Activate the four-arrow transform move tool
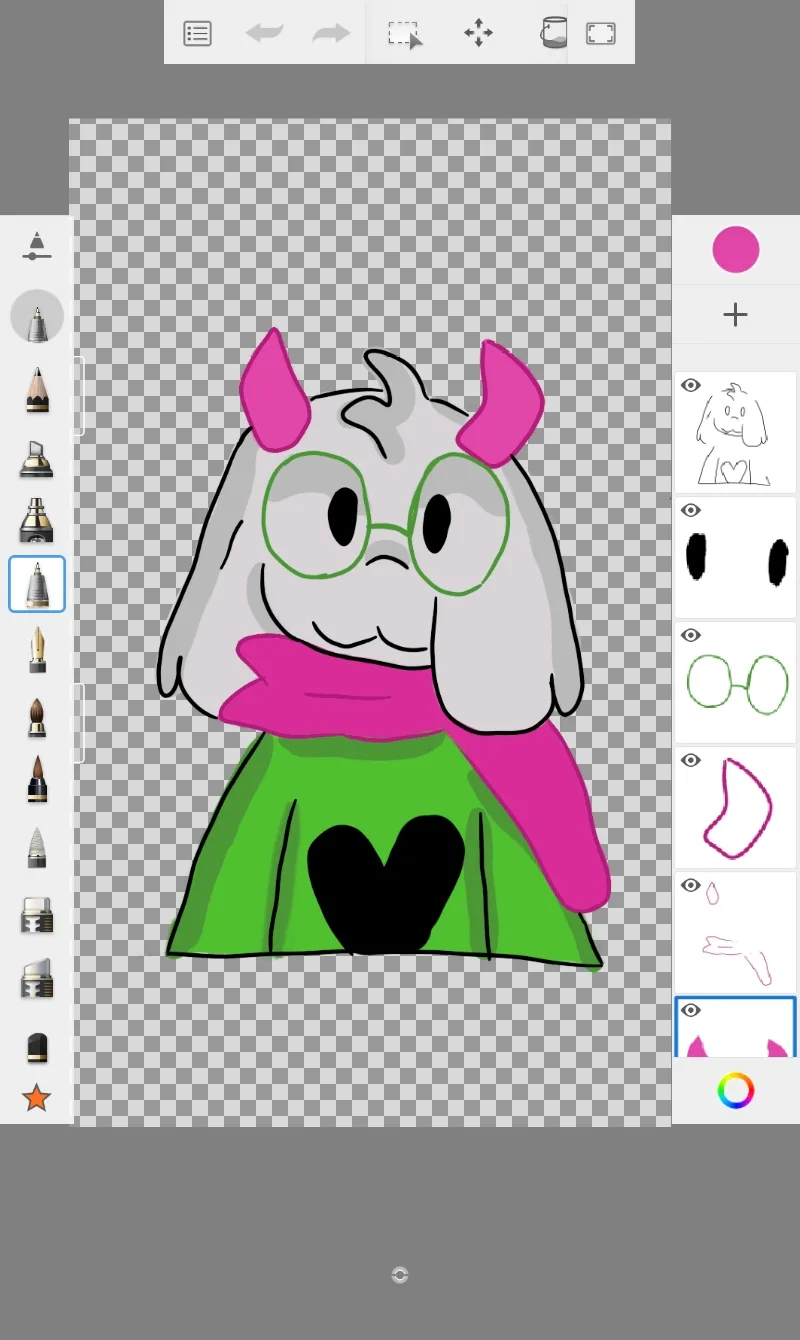This screenshot has width=800, height=1340. 478,33
